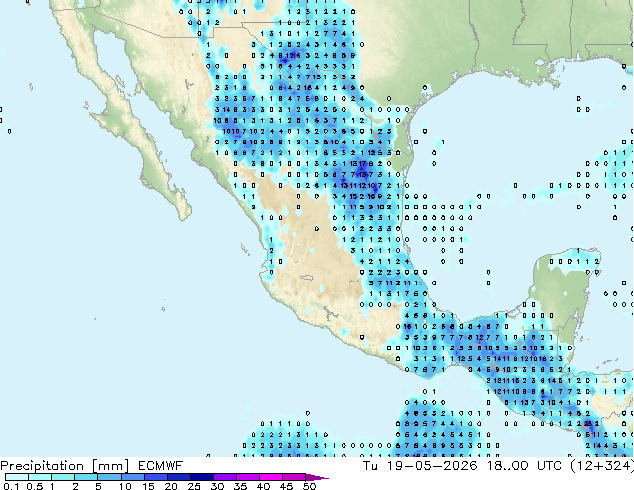Screen dimensions: 634x490
Task: Click the '45' legend scale label
Action: click(x=286, y=486)
